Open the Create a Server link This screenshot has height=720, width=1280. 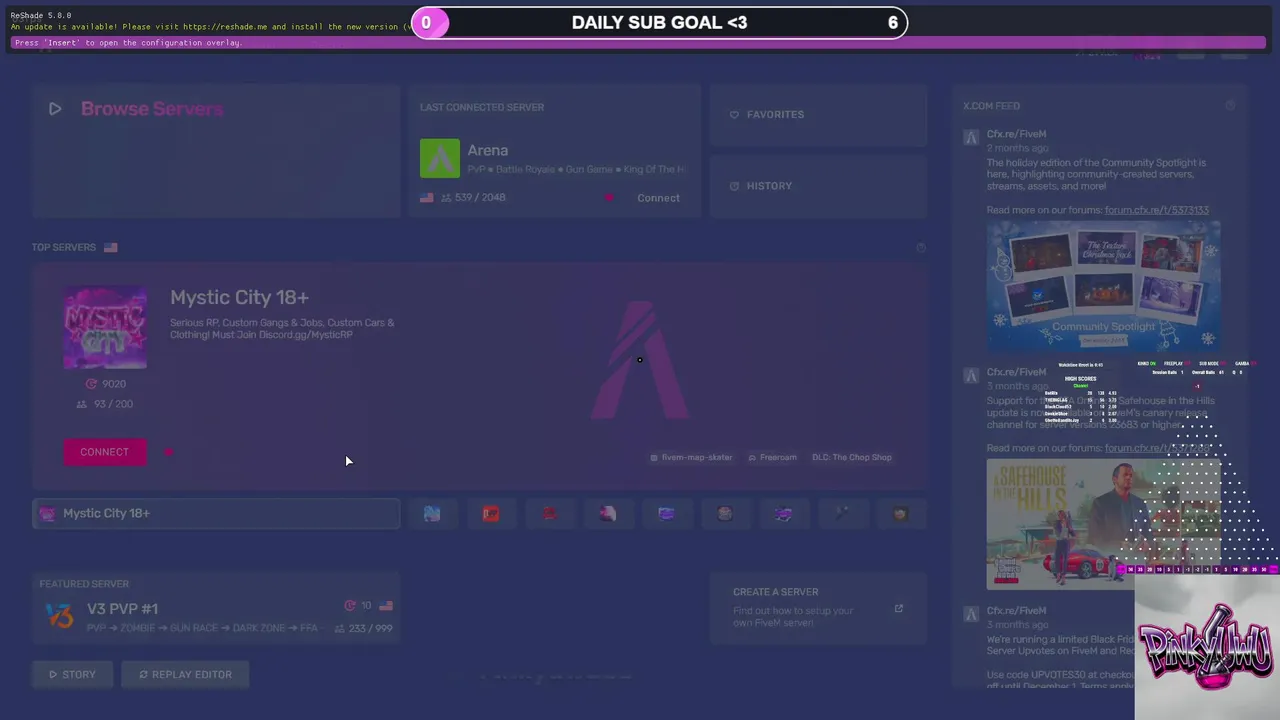(x=818, y=608)
